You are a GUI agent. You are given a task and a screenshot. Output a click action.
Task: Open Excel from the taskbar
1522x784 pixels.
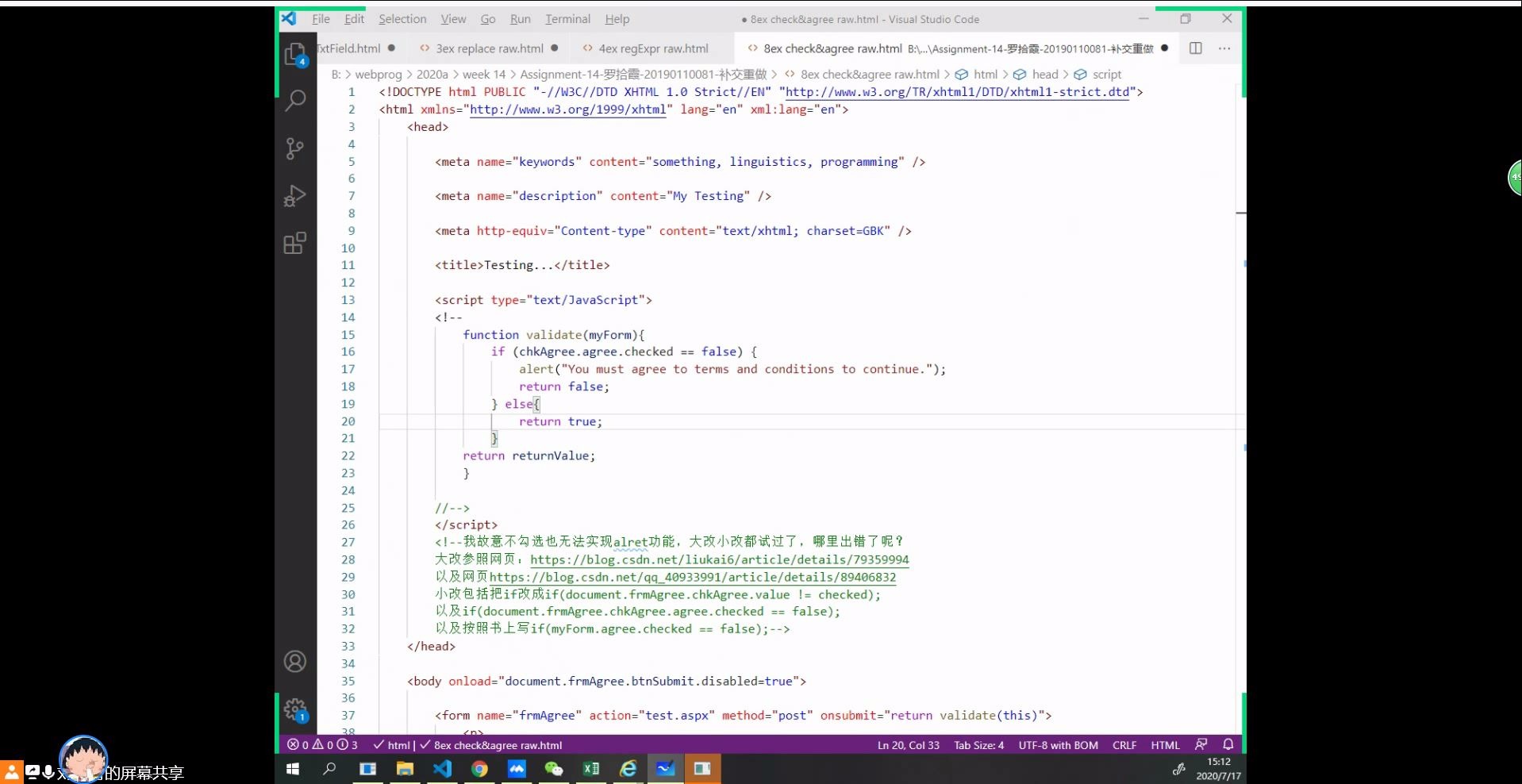[x=591, y=769]
